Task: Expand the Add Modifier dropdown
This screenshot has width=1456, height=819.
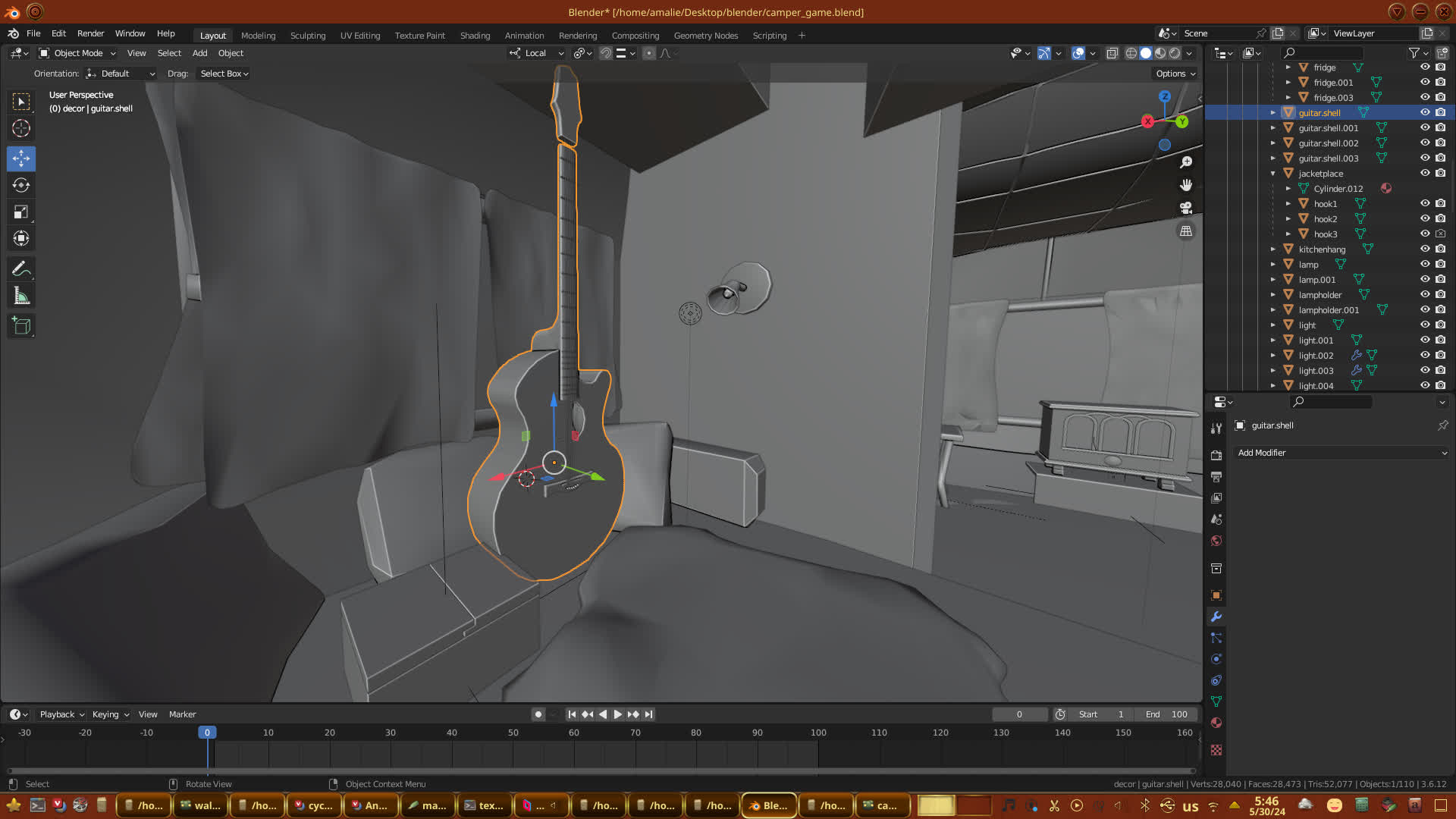Action: point(1342,453)
